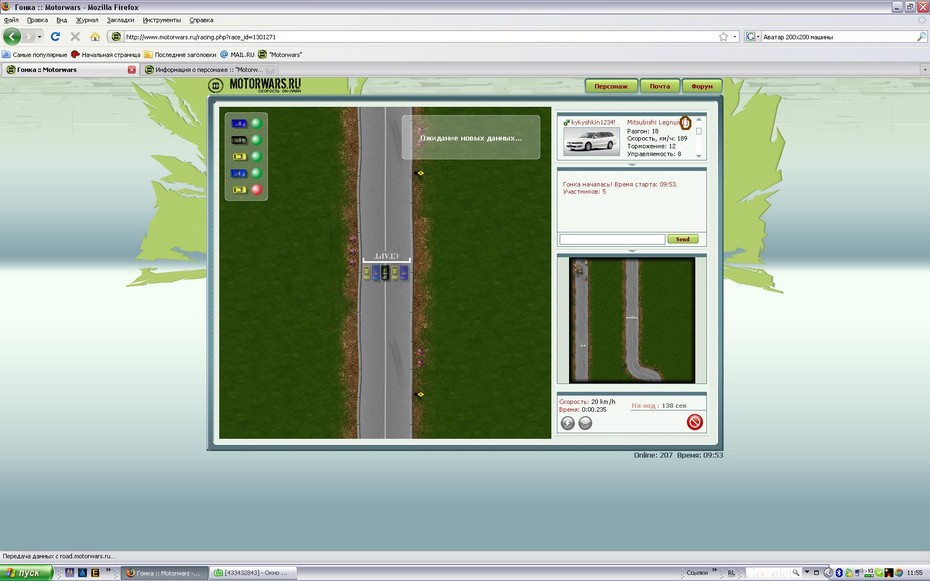Click the Motorwars.ru site logo
The width and height of the screenshot is (930, 581).
click(x=255, y=85)
